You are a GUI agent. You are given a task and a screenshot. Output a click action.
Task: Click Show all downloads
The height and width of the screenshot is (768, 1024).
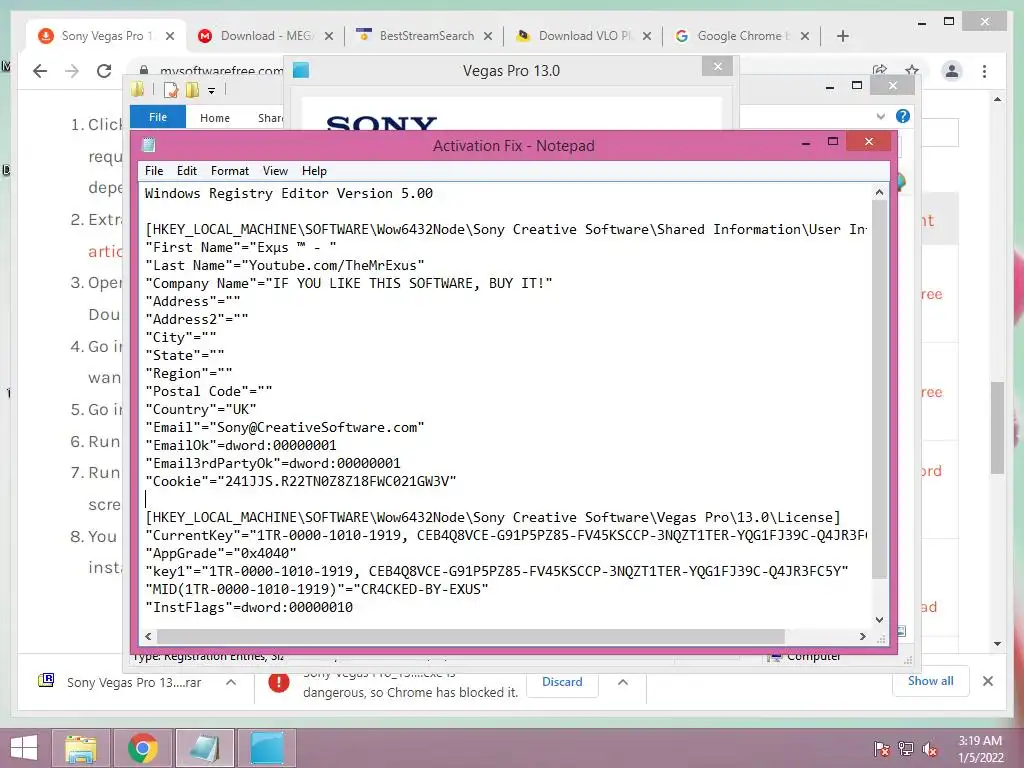click(x=931, y=681)
